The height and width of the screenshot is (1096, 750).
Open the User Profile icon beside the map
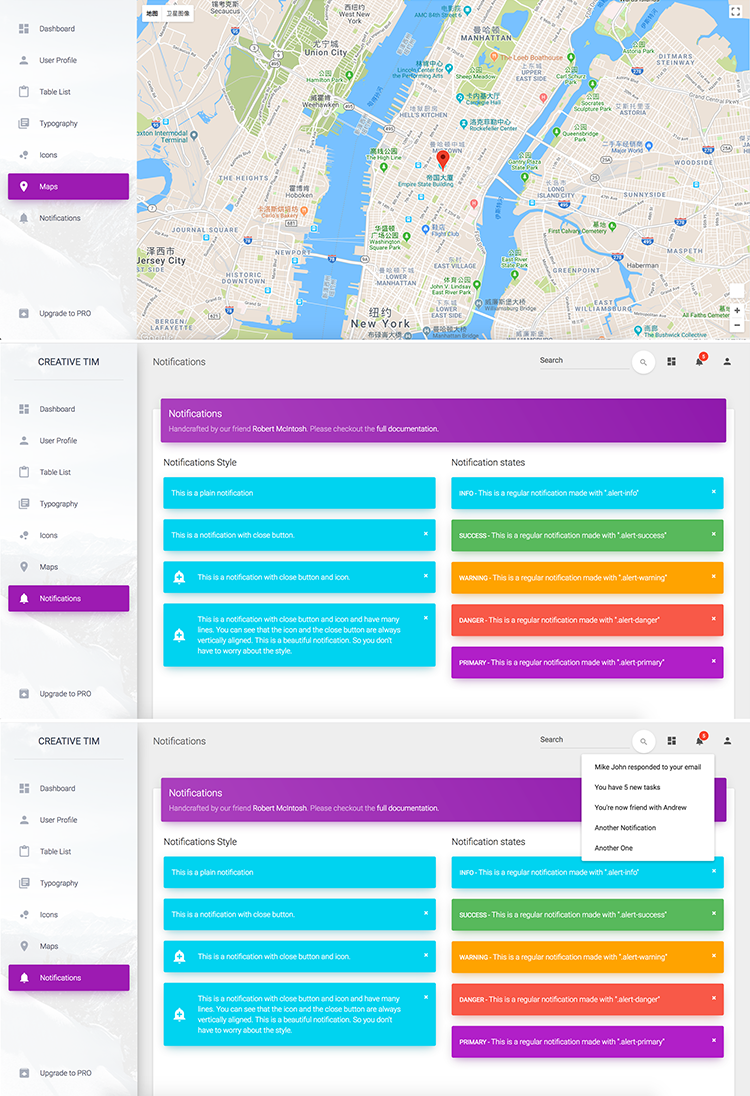24,60
